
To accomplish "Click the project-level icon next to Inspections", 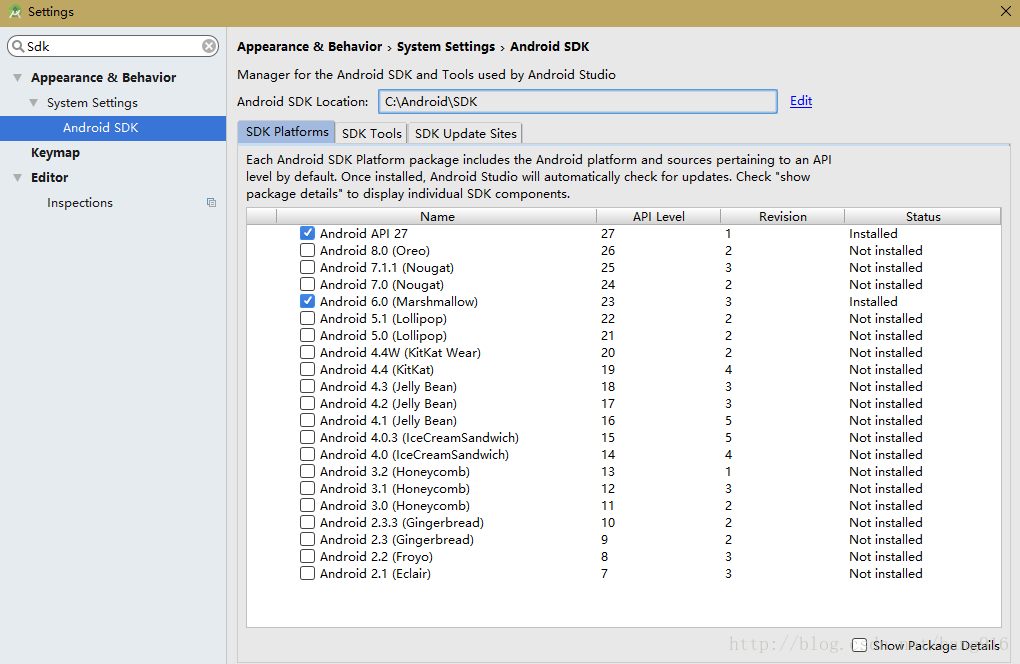I will point(211,202).
